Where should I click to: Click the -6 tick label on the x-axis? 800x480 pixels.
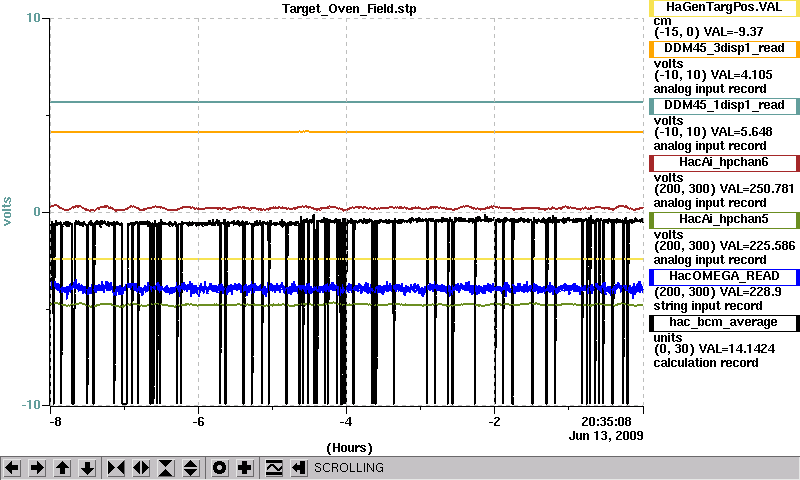[x=198, y=422]
